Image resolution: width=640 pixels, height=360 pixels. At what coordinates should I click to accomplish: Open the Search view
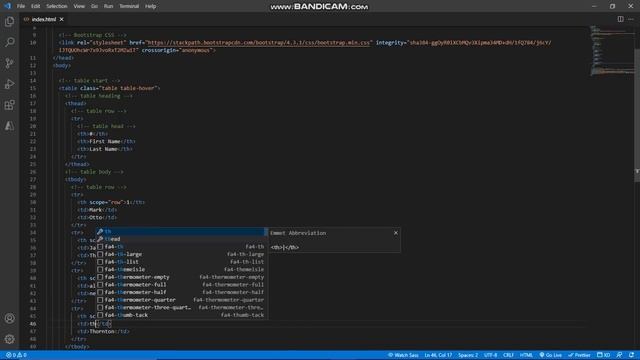tap(9, 42)
